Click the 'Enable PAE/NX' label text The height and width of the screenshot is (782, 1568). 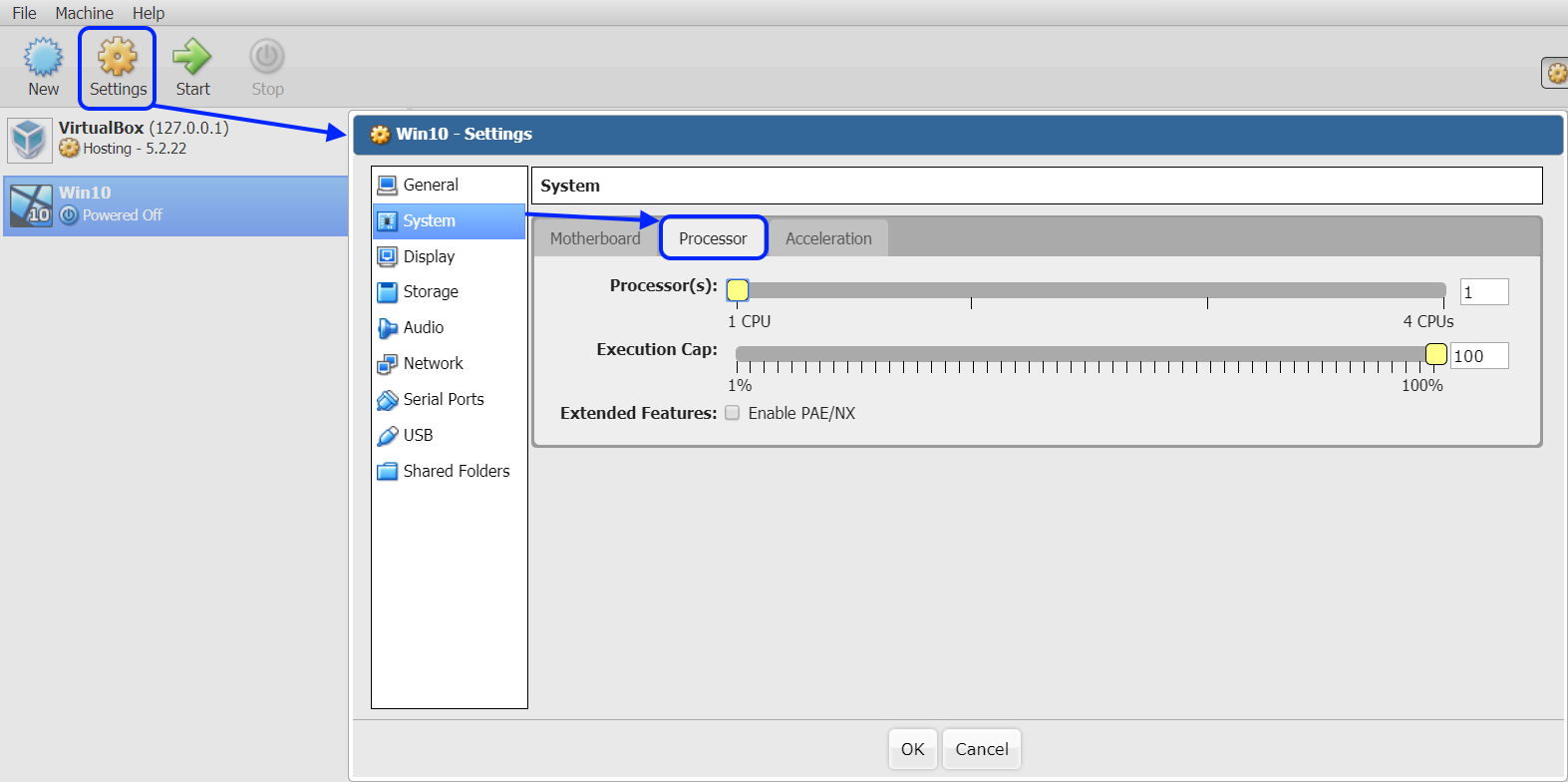click(801, 413)
